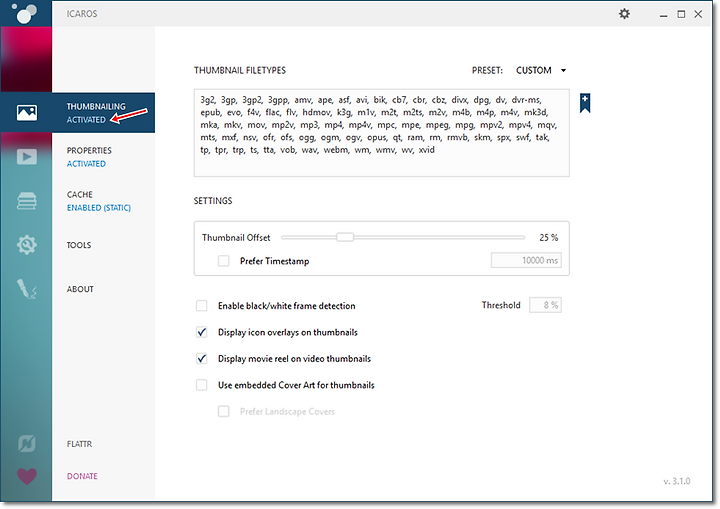This screenshot has height=509, width=720.
Task: Click the Flattr logo icon
Action: pyautogui.click(x=27, y=444)
